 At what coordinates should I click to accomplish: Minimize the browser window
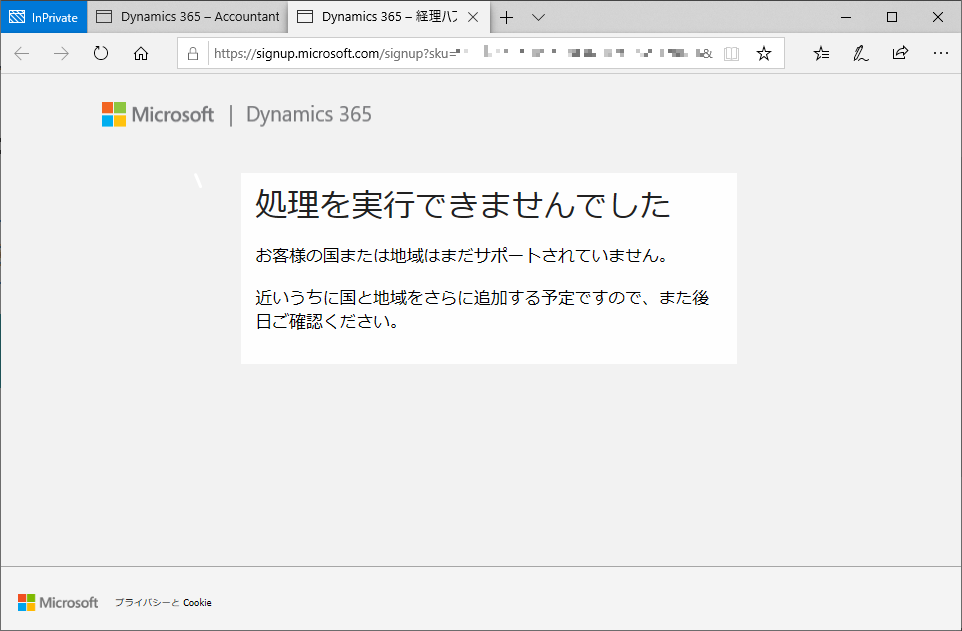click(x=846, y=18)
